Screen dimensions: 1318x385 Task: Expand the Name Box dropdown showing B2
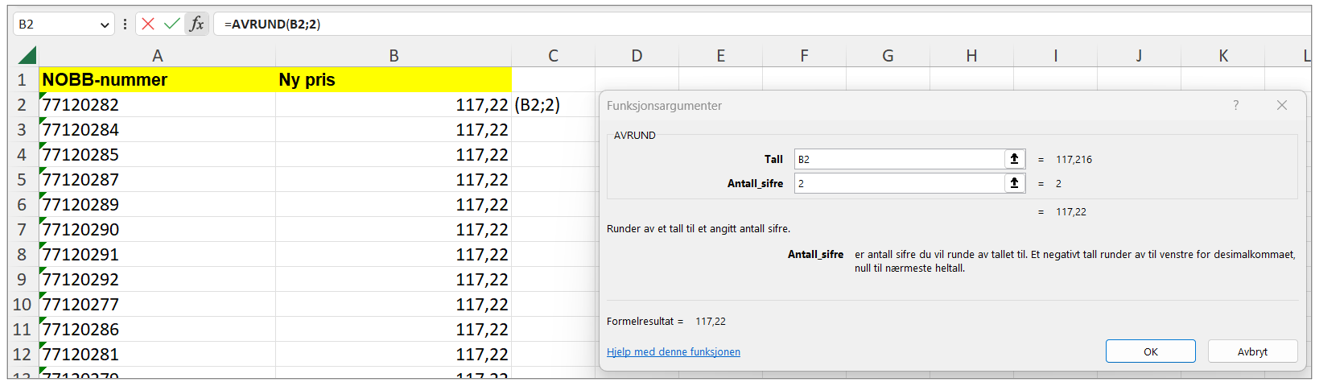click(x=105, y=25)
